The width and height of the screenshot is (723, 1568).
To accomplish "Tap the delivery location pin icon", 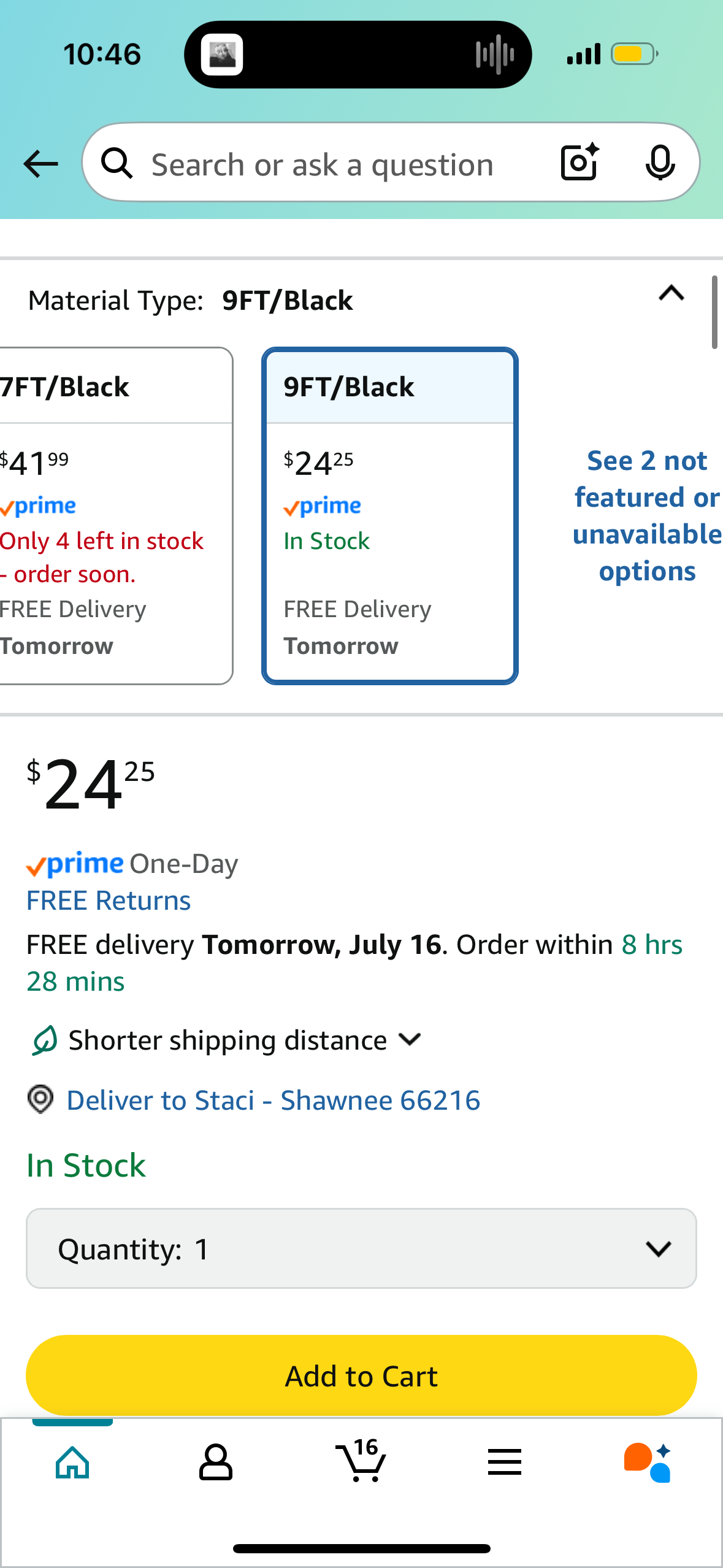I will click(x=40, y=1099).
